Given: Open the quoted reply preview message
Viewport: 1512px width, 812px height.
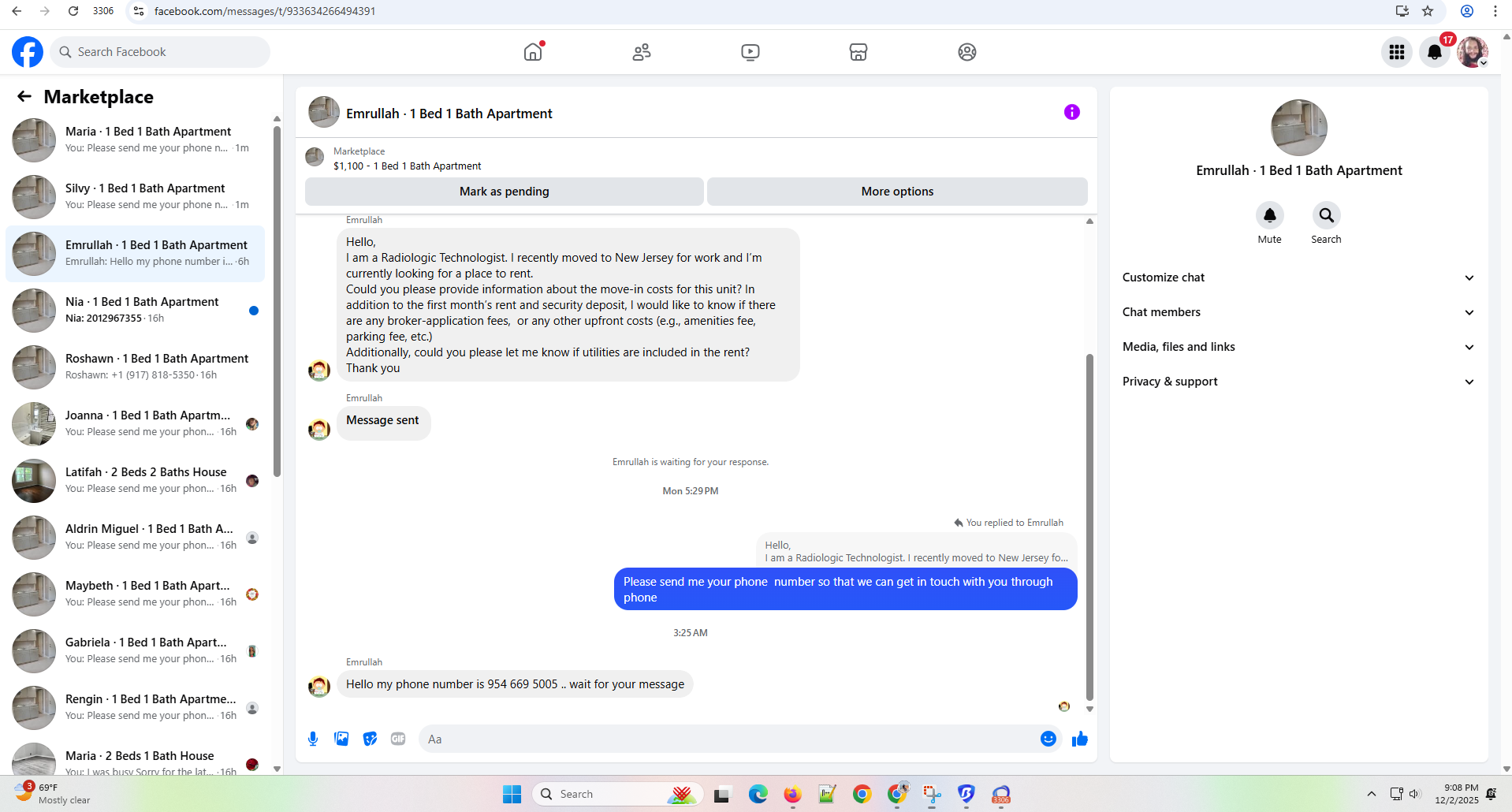Looking at the screenshot, I should 916,551.
